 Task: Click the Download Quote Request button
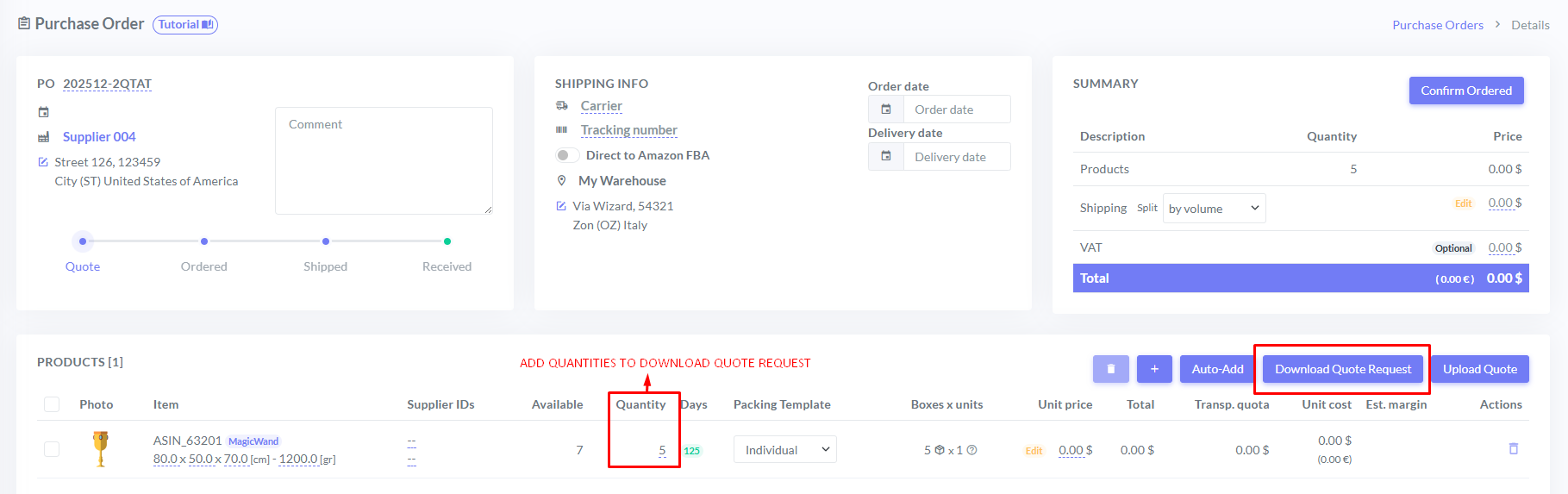point(1342,369)
